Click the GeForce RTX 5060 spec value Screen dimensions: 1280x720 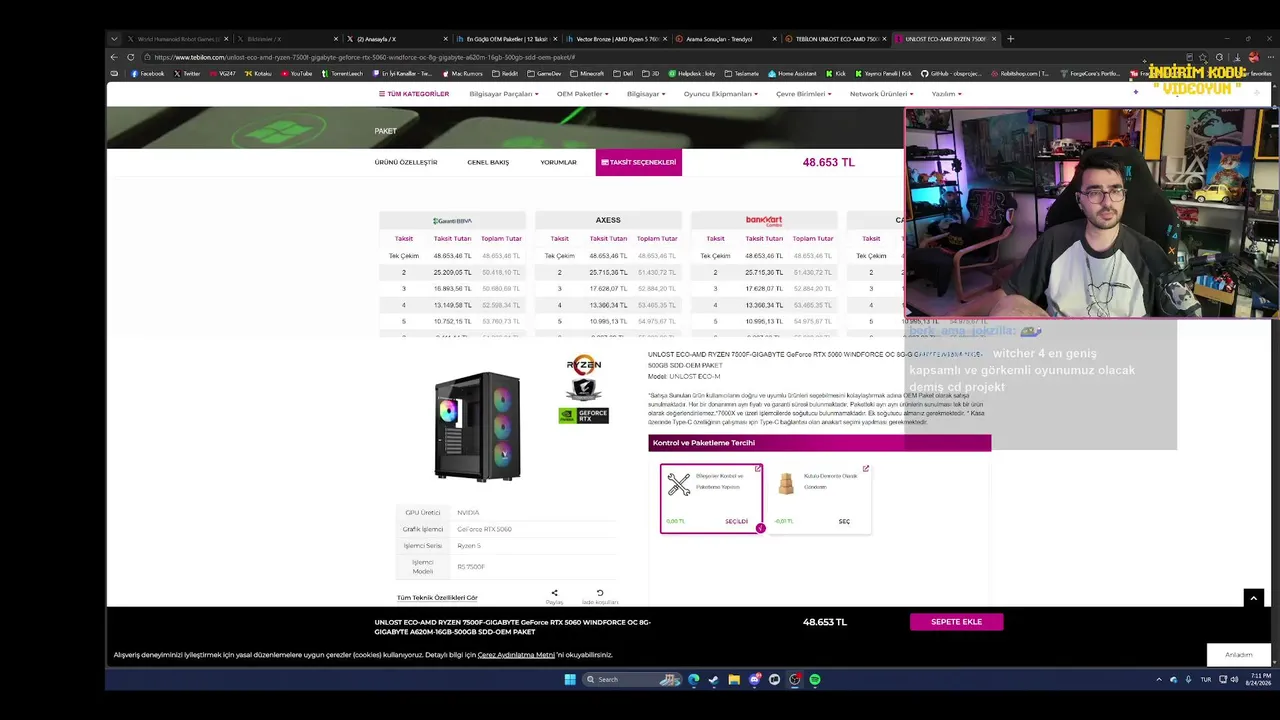tap(484, 529)
